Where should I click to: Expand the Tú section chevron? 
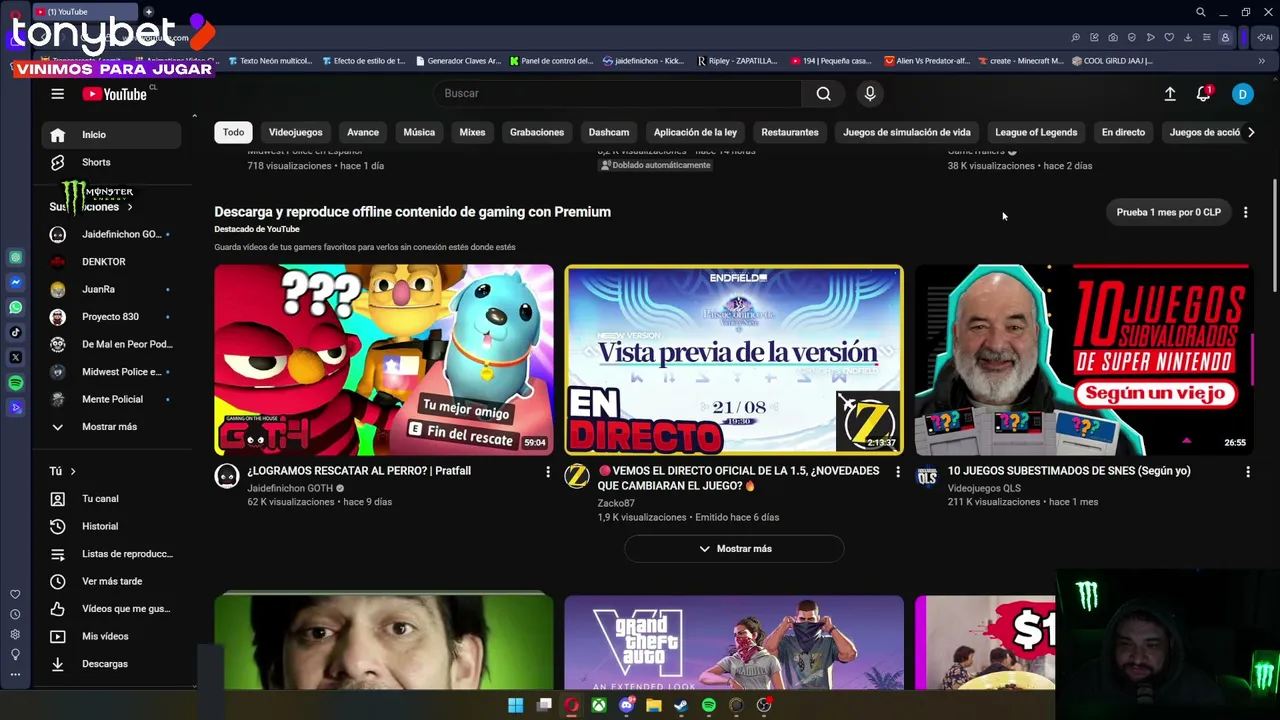(73, 471)
